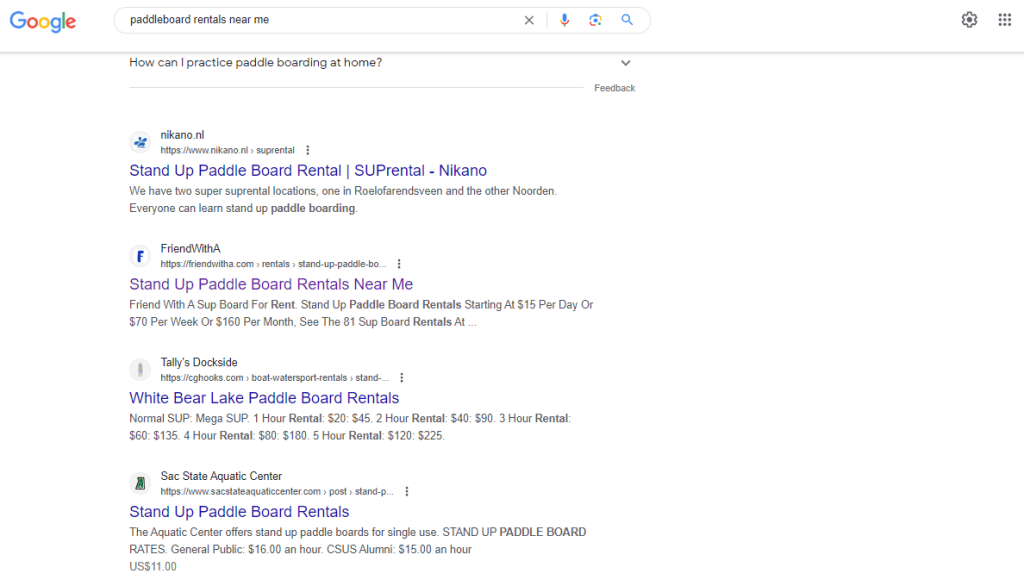This screenshot has width=1024, height=586.
Task: Click the Feedback link
Action: coord(615,88)
